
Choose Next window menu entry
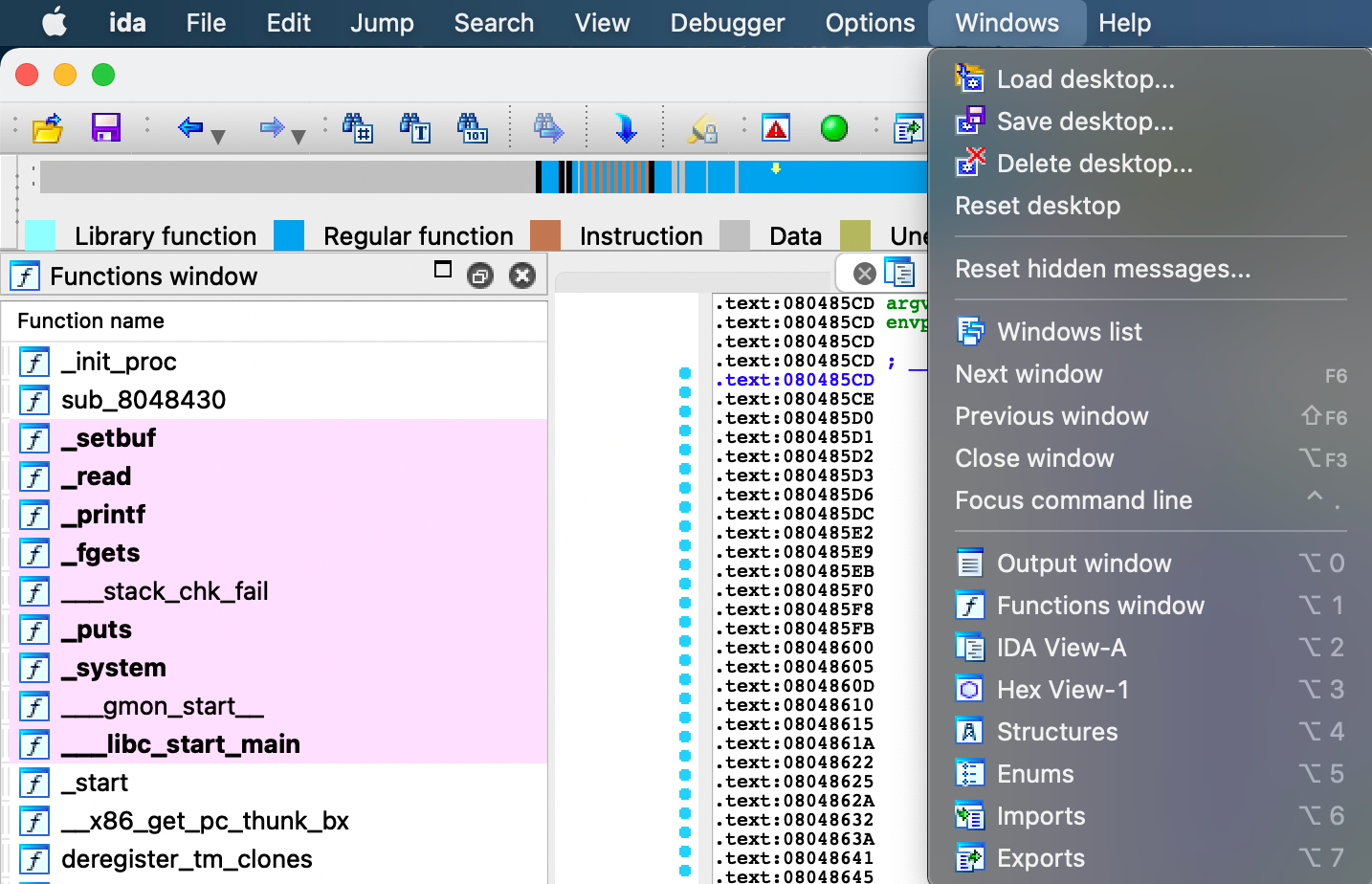point(1151,374)
